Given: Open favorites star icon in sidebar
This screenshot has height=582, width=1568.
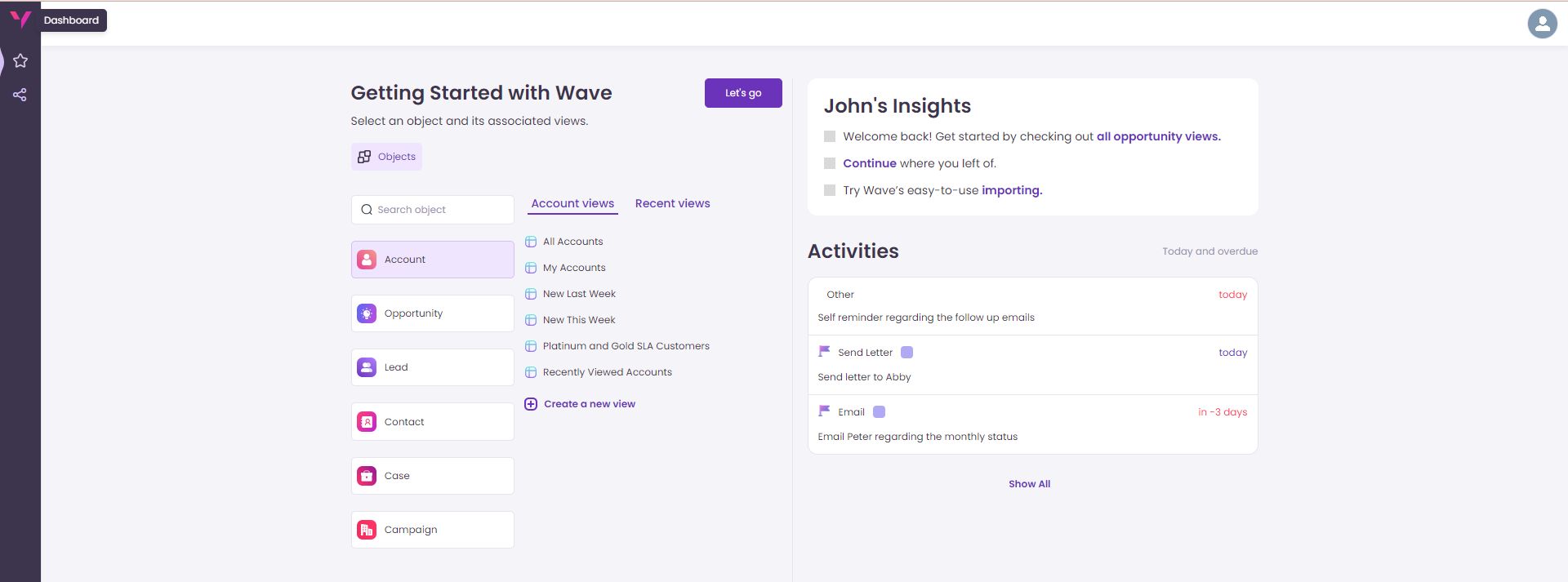Looking at the screenshot, I should pos(20,60).
